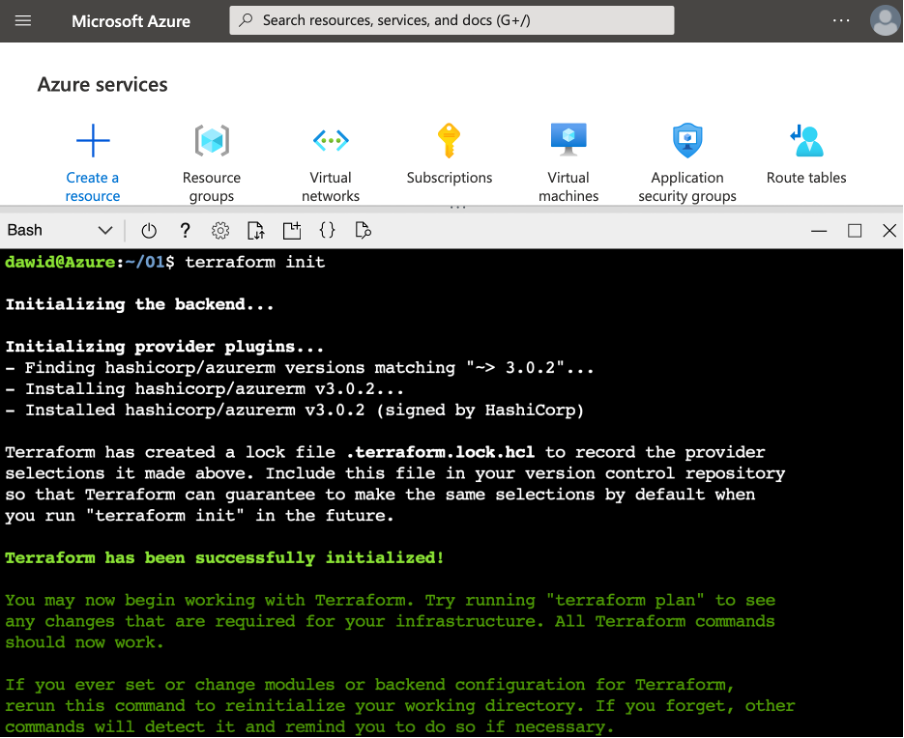Image resolution: width=904 pixels, height=738 pixels.
Task: Click the Route tables label
Action: tap(806, 178)
